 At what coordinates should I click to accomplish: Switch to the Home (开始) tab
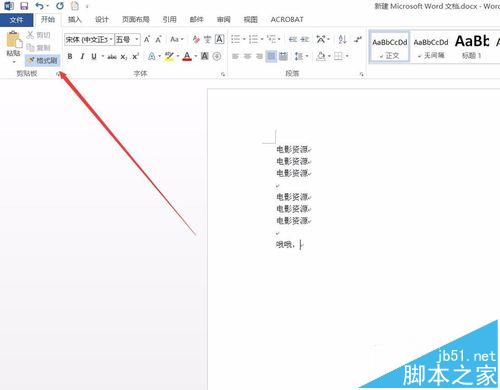point(47,20)
